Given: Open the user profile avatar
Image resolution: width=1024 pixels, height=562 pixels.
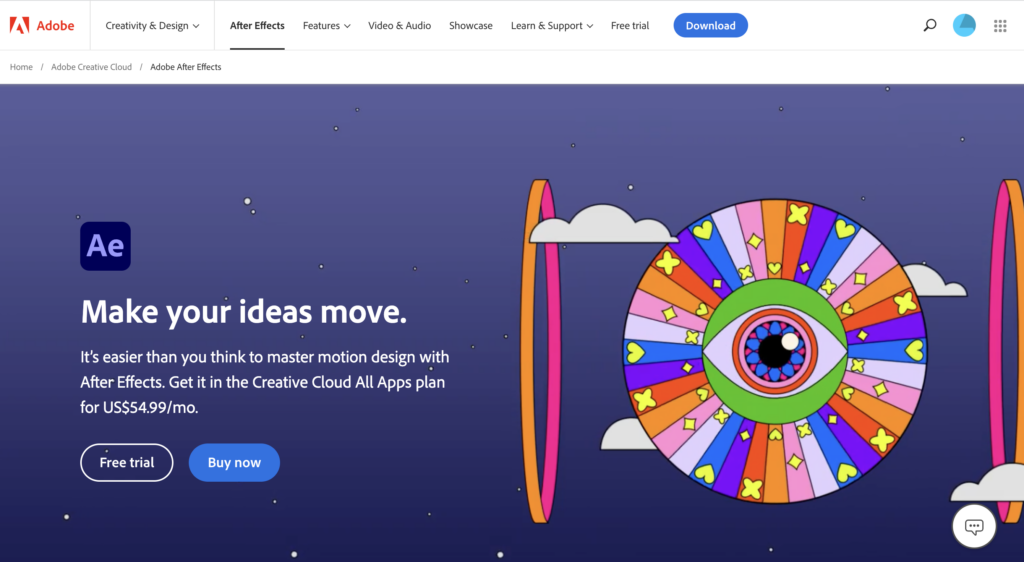Looking at the screenshot, I should pyautogui.click(x=964, y=25).
